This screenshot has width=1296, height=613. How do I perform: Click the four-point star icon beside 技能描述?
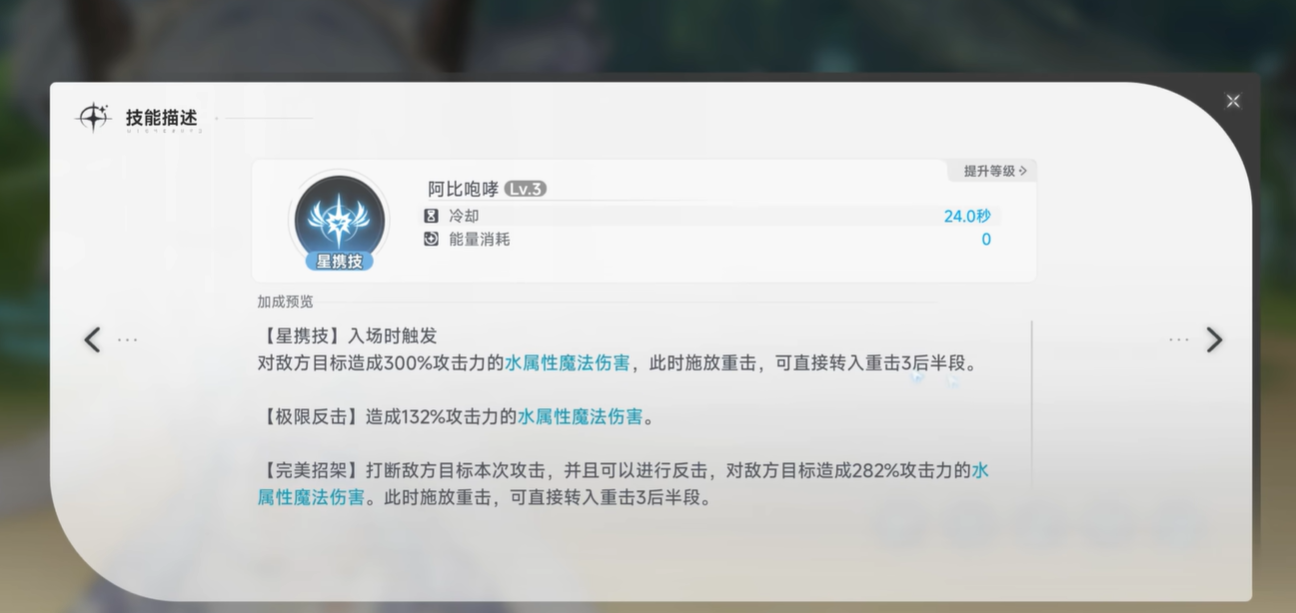93,118
